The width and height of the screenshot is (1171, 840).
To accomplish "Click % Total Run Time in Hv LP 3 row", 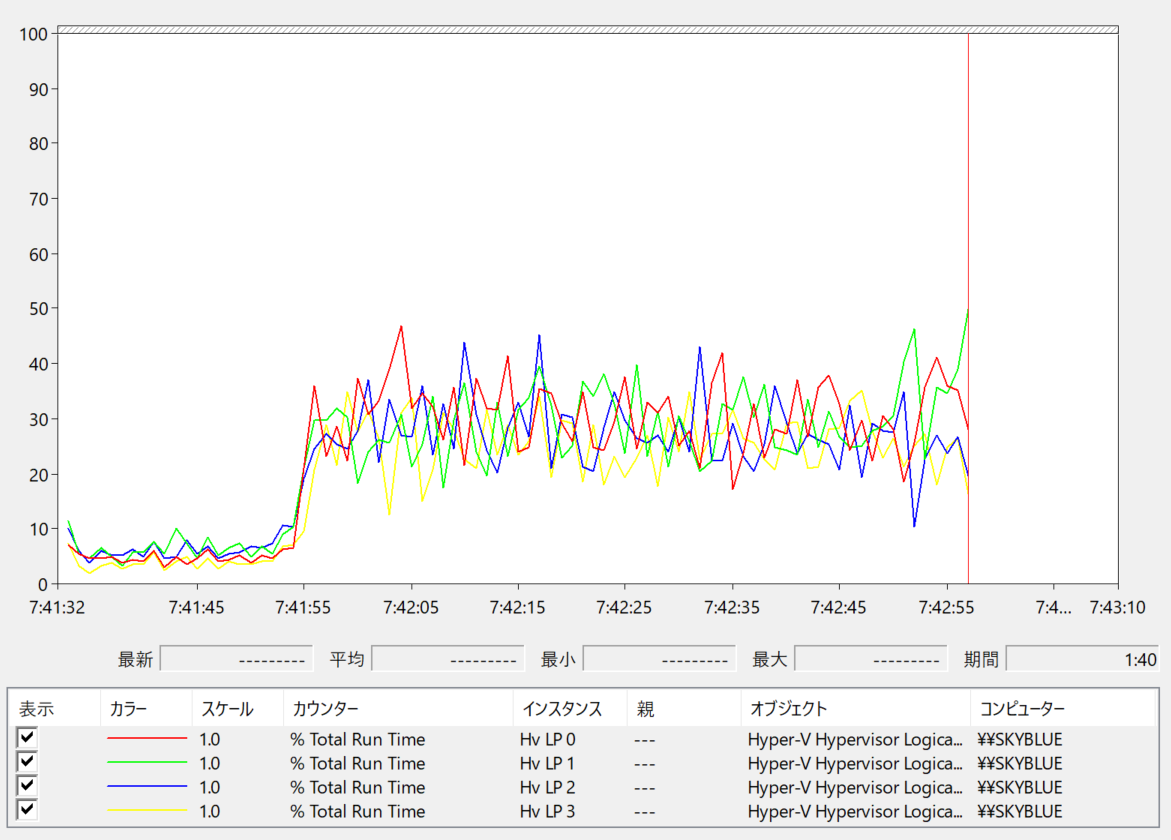I will coord(358,811).
